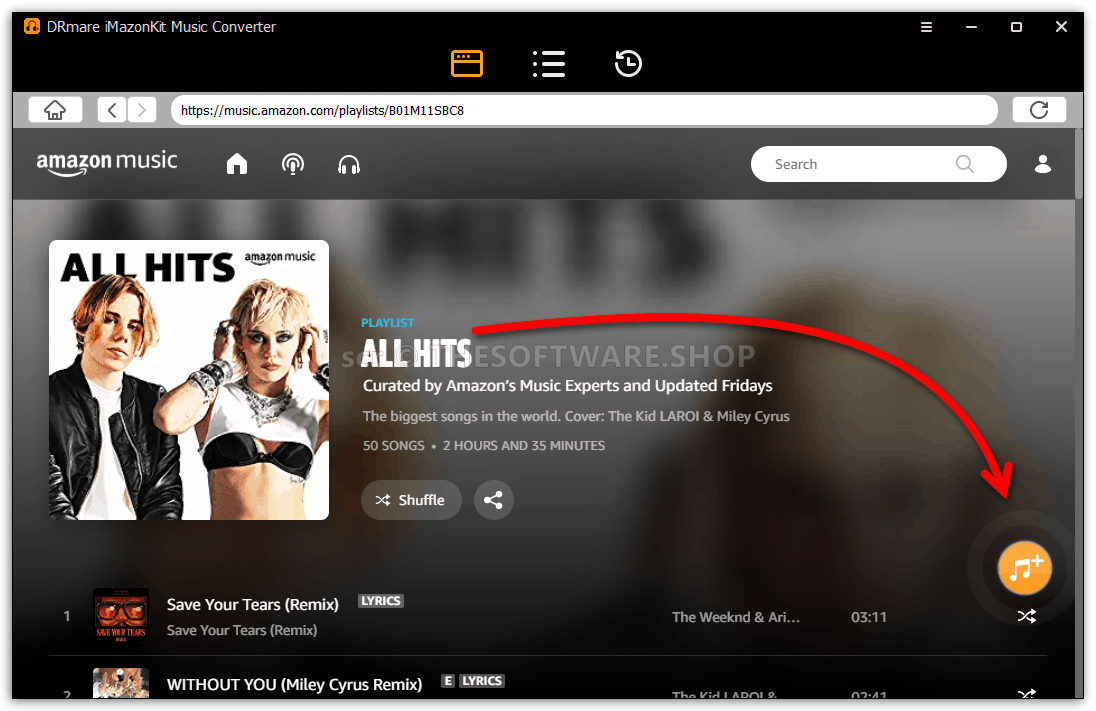Click the ALL HITS playlist cover
Viewport: 1096px width, 711px height.
point(189,380)
